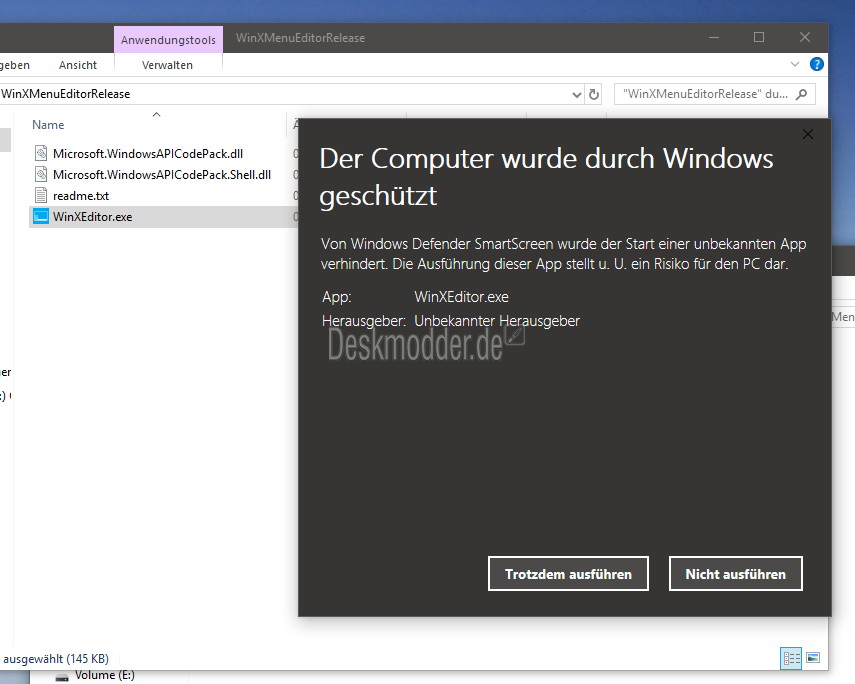
Task: Maximize the Explorer window
Action: click(758, 38)
